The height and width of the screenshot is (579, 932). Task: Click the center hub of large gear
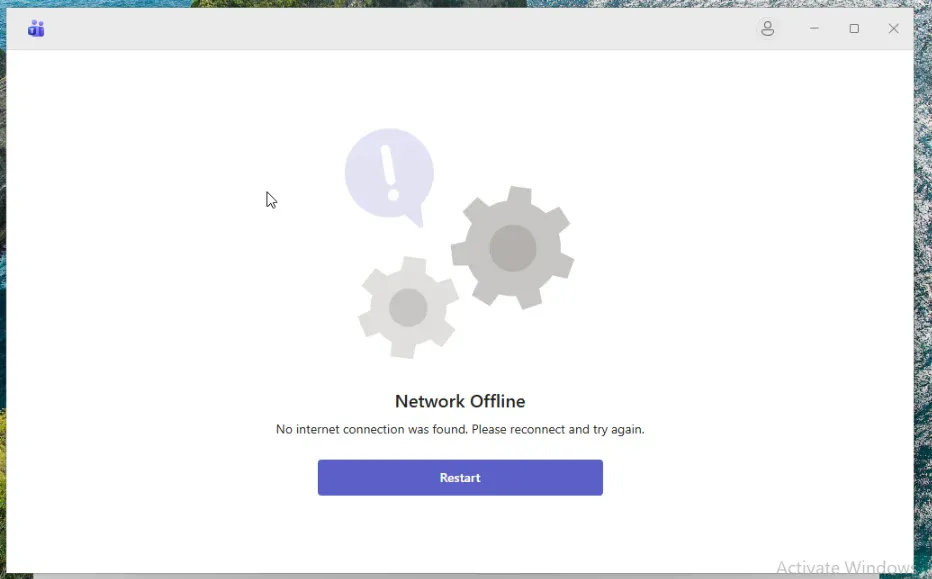click(x=513, y=248)
